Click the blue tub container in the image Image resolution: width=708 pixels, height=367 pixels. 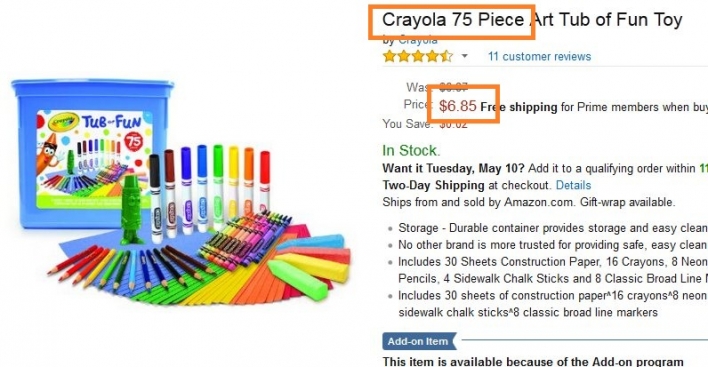point(92,151)
